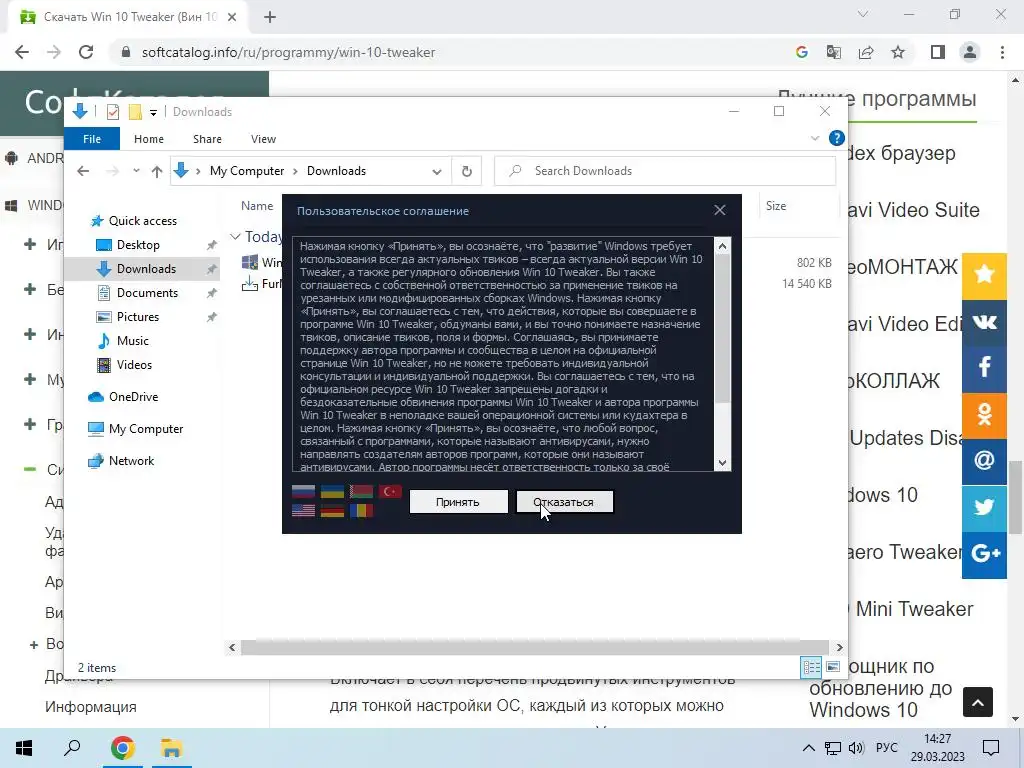1024x768 pixels.
Task: Switch to large icons view
Action: coord(833,667)
